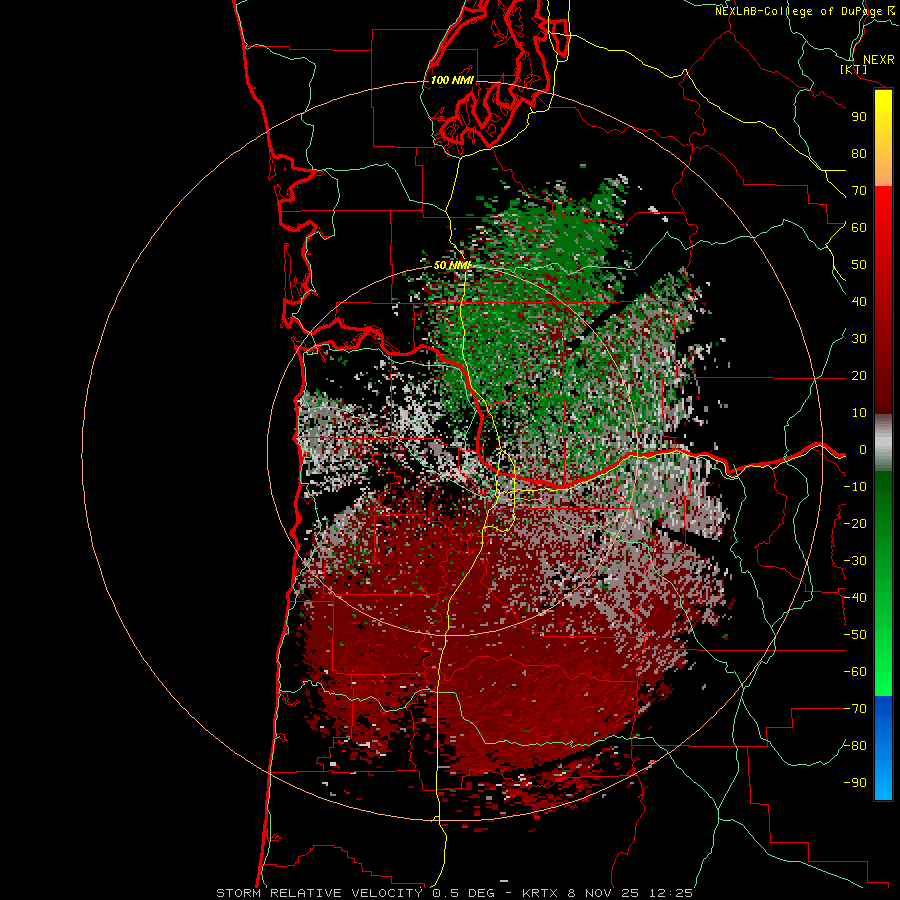Click the "100 NMI" range ring label
This screenshot has height=900, width=900.
452,80
